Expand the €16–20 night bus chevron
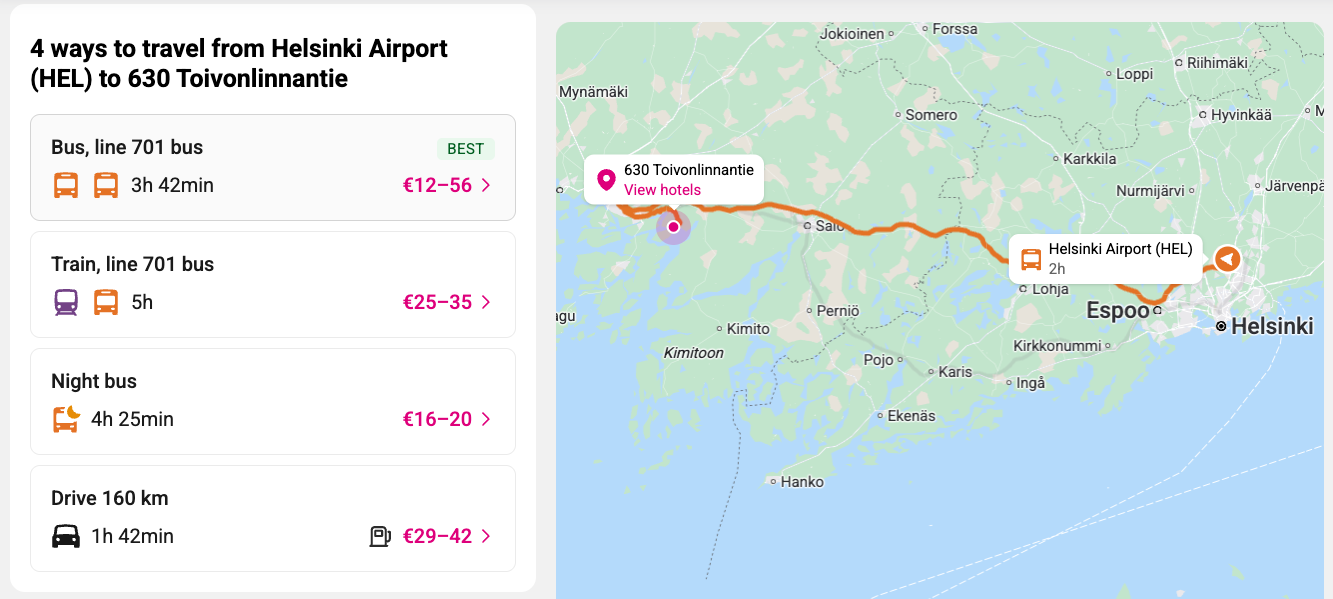1333x599 pixels. tap(486, 419)
